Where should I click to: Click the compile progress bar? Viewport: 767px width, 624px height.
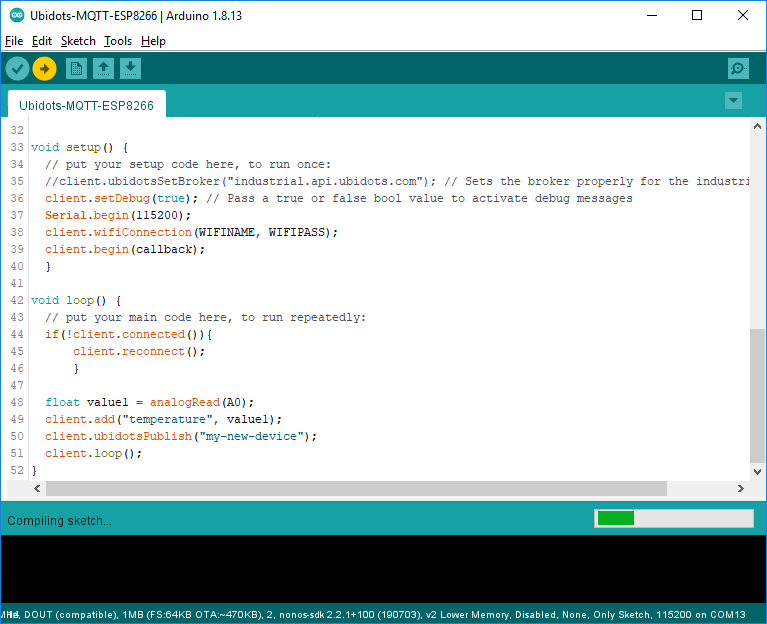tap(674, 518)
